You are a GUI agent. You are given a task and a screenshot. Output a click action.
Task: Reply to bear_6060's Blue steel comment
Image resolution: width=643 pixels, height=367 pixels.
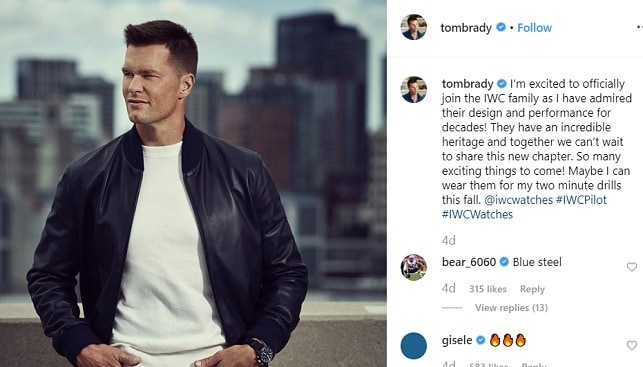coord(532,289)
